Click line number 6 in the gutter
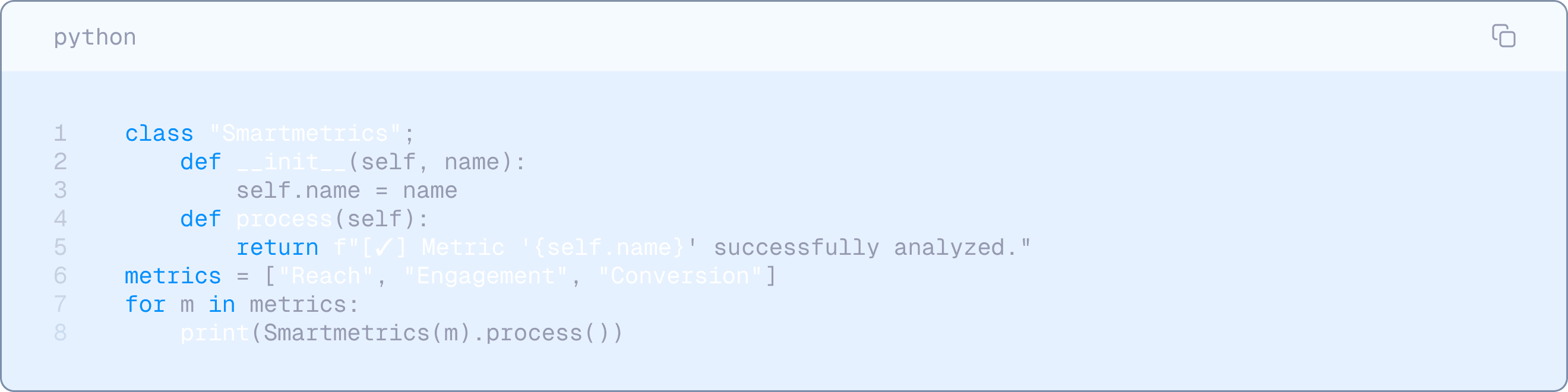The image size is (1568, 392). [x=60, y=276]
